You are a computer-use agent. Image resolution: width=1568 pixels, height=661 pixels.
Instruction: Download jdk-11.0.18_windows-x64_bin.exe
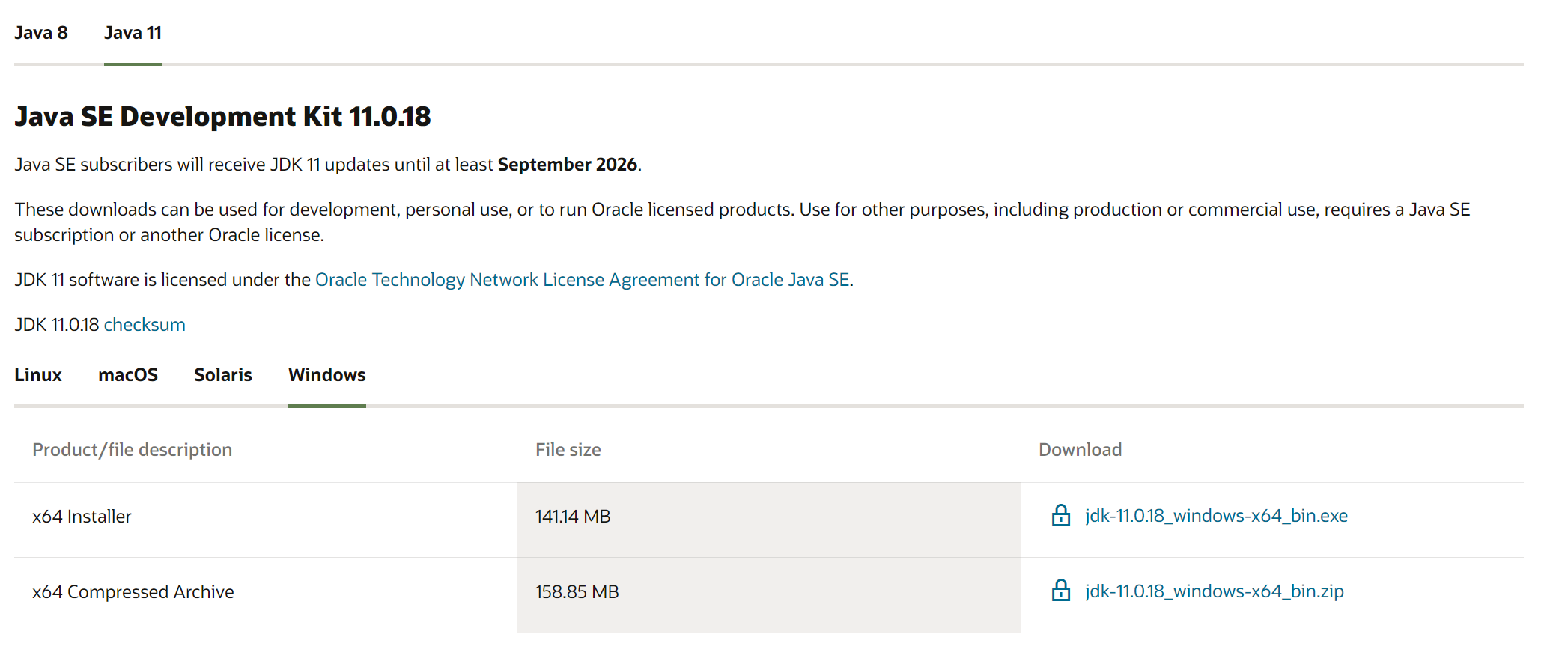(1216, 516)
